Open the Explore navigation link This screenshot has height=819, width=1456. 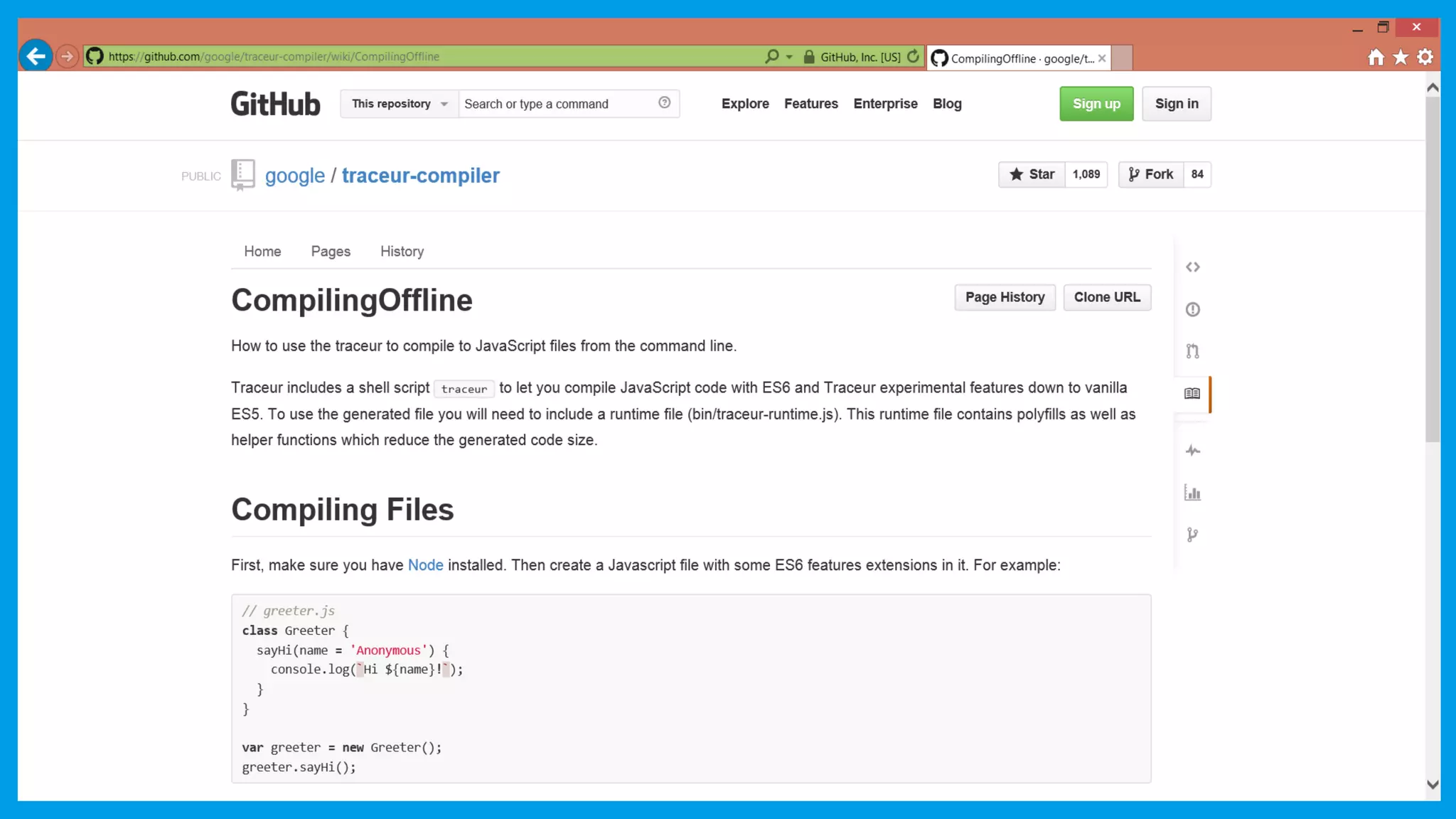pyautogui.click(x=745, y=104)
